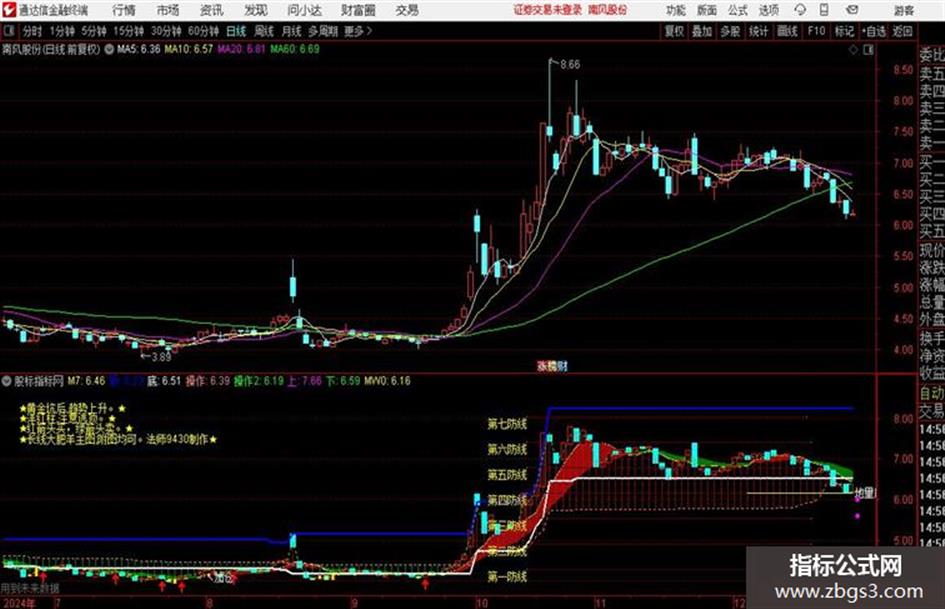The image size is (945, 609).
Task: Click the MA20 purple value label
Action: point(241,49)
